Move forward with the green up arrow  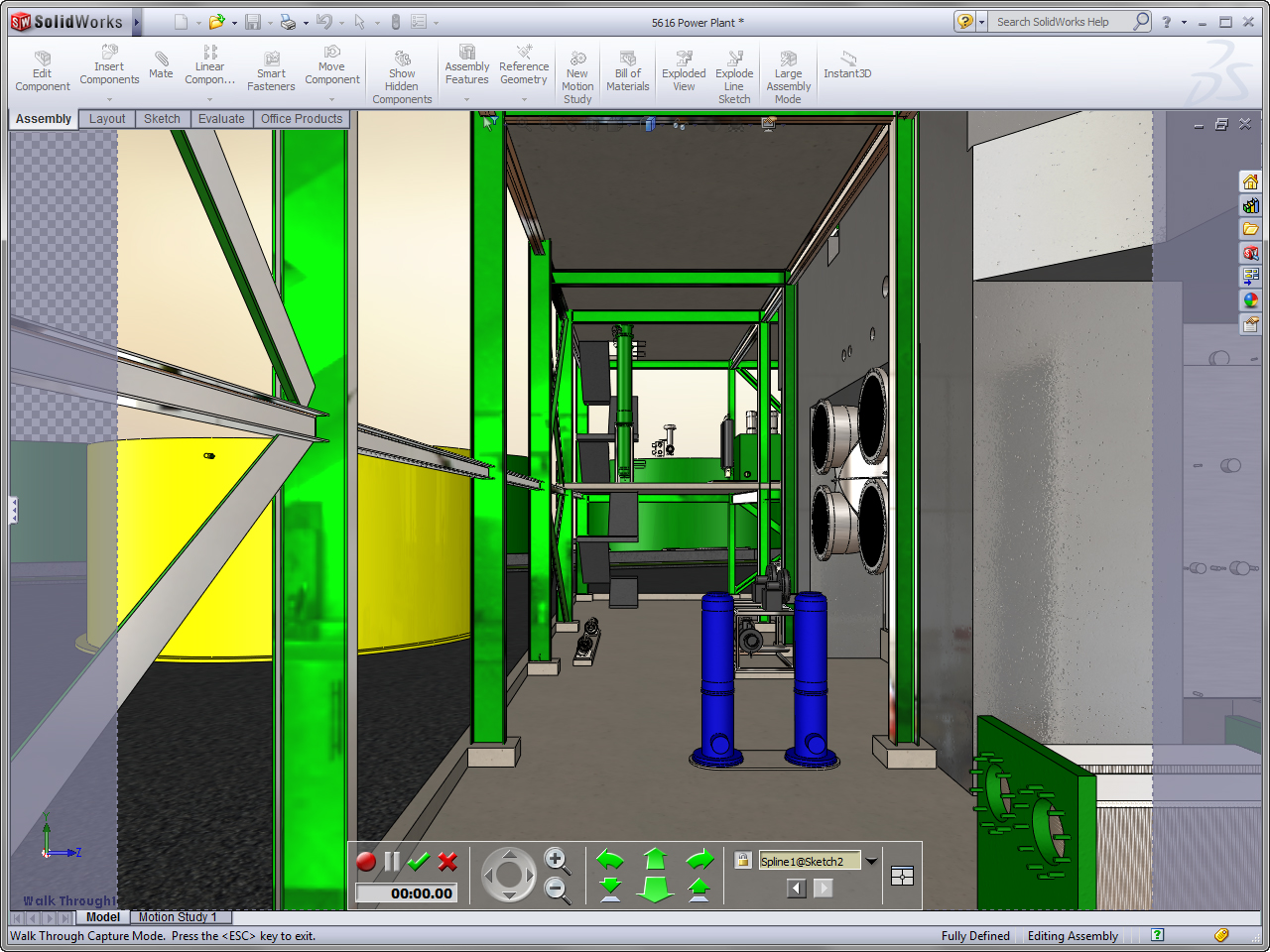655,859
